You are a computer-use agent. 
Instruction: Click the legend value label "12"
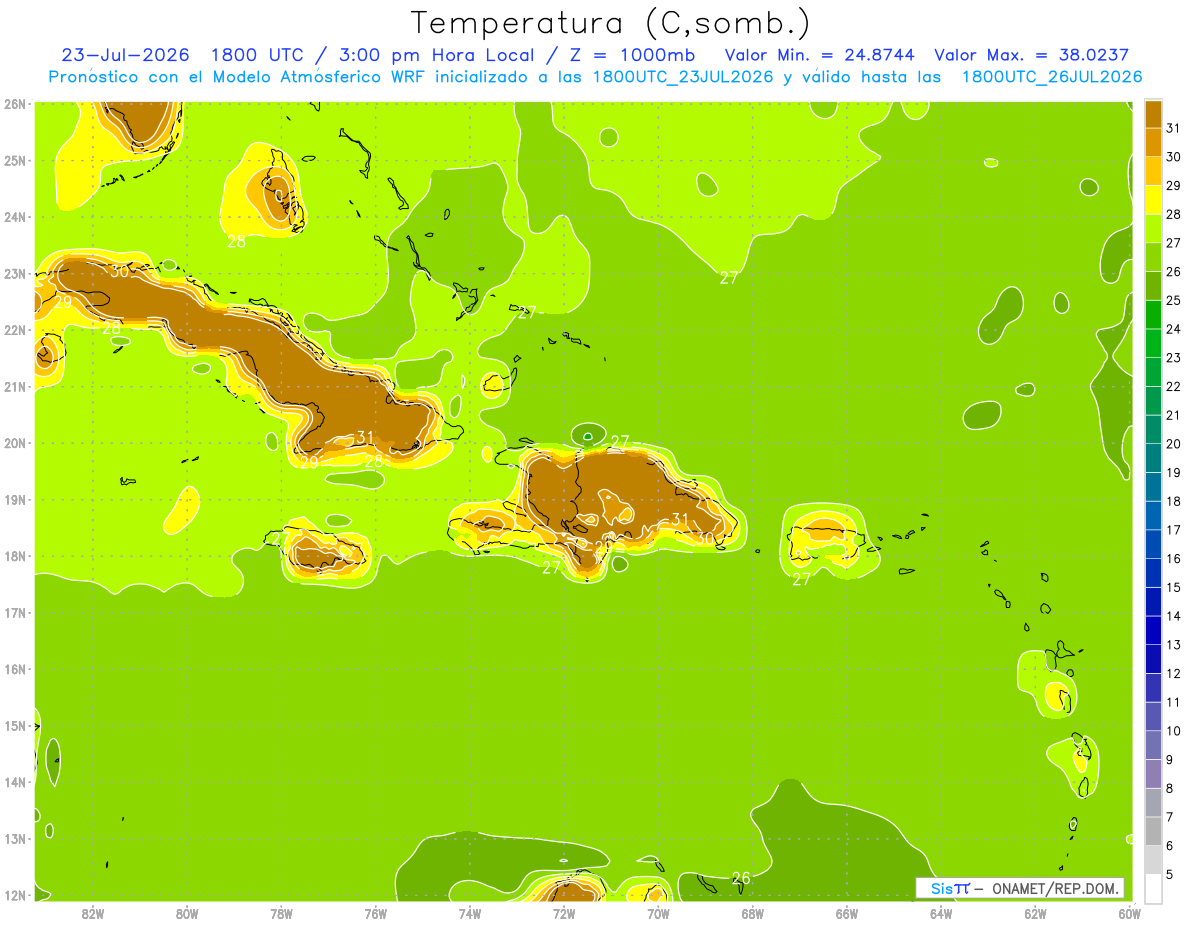point(1174,673)
